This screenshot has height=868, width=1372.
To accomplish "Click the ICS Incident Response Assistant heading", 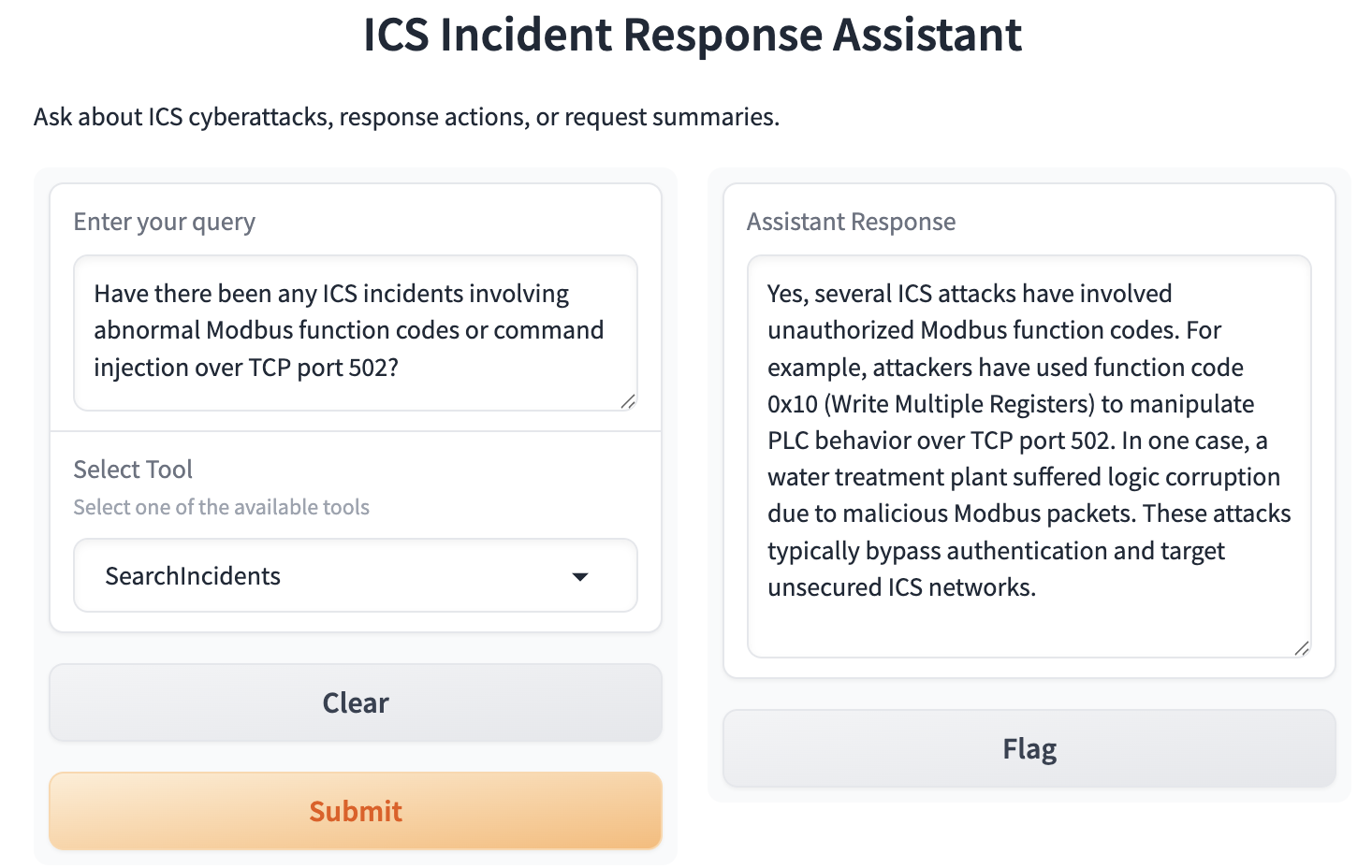I will point(693,35).
